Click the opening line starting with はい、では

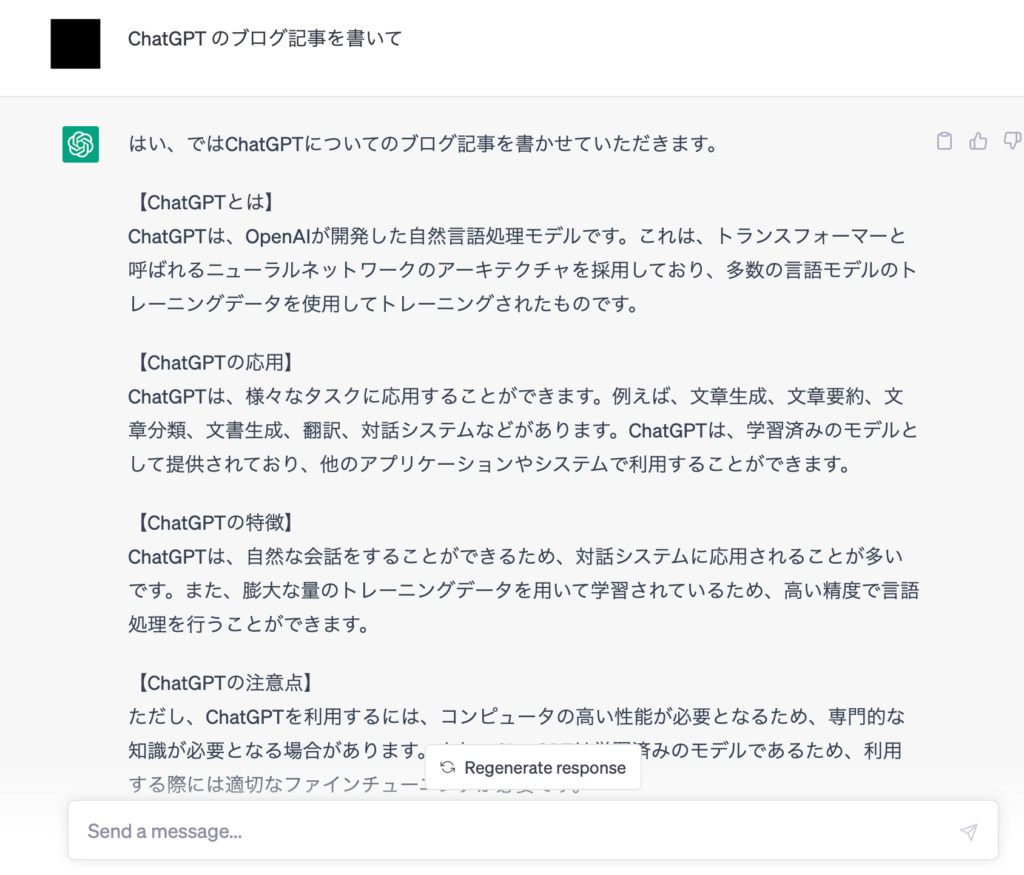(x=424, y=144)
